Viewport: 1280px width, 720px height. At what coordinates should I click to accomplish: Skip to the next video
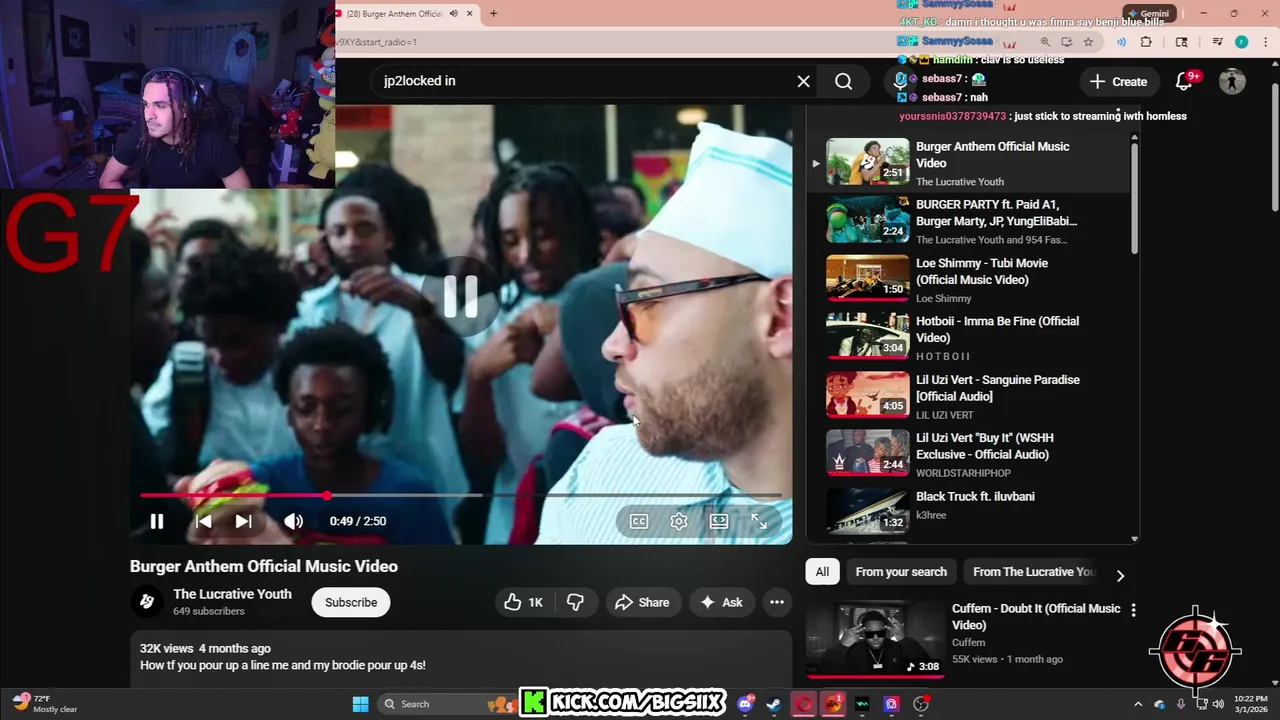tap(243, 521)
